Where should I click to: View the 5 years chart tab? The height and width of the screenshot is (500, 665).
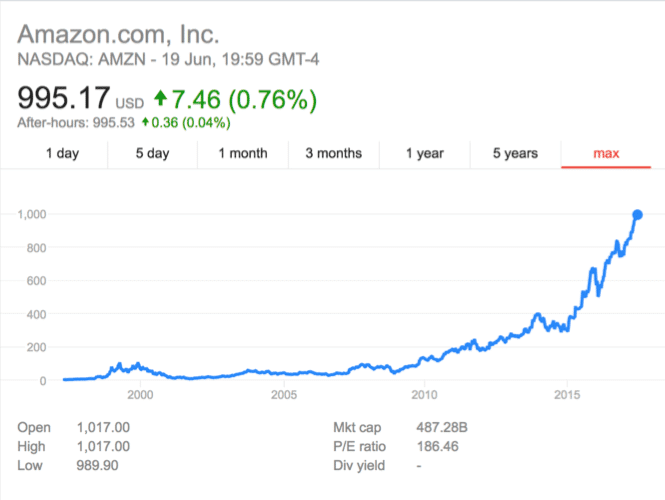[x=515, y=153]
